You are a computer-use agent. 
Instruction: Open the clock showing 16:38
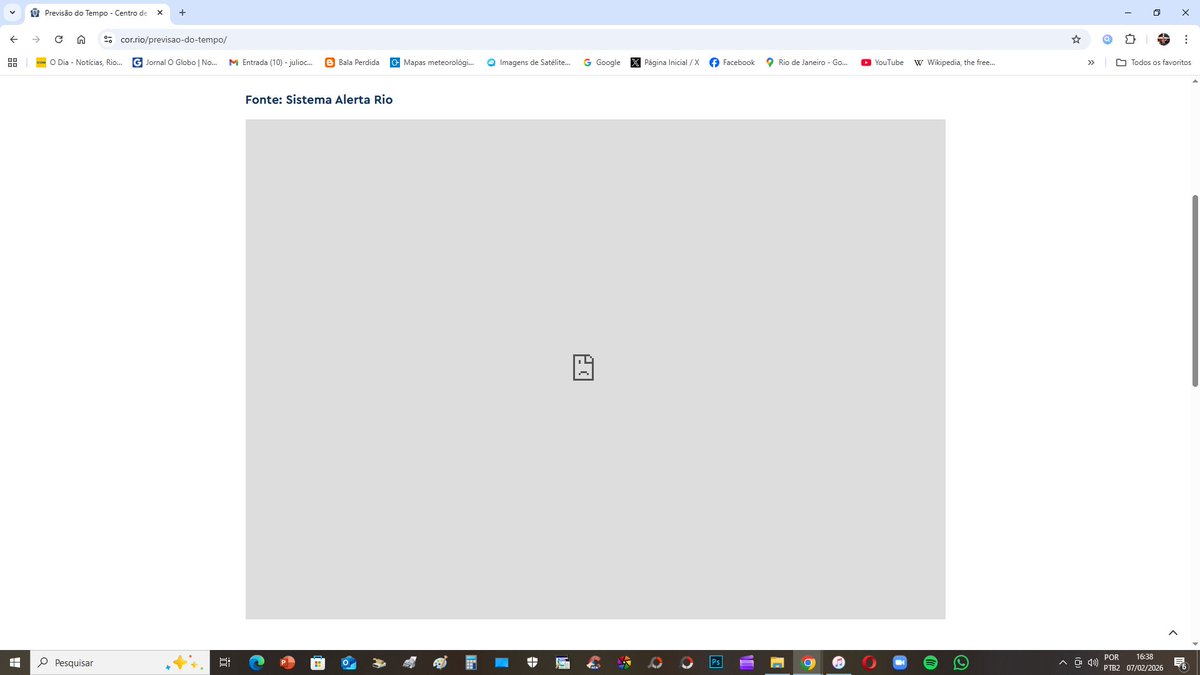point(1145,662)
